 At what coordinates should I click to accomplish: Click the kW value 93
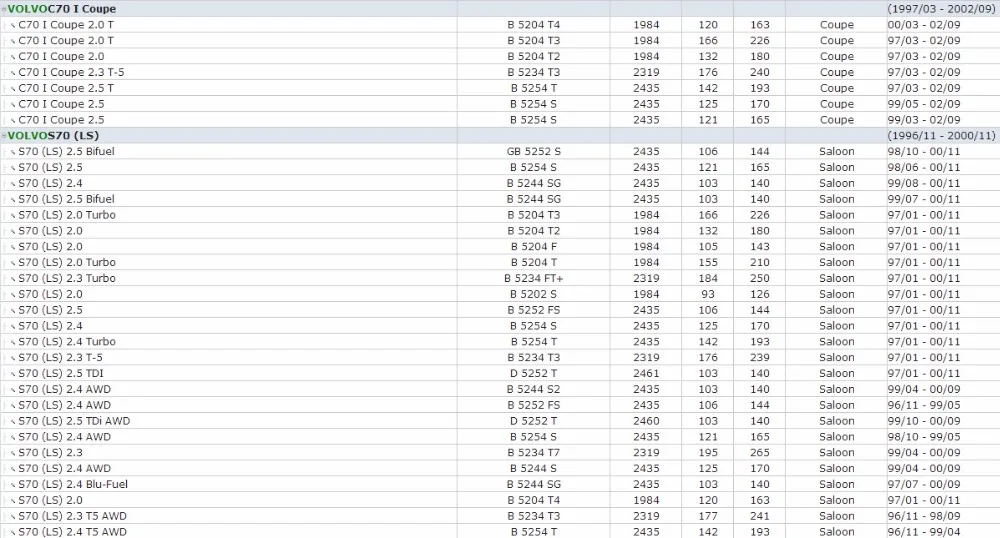tap(708, 294)
